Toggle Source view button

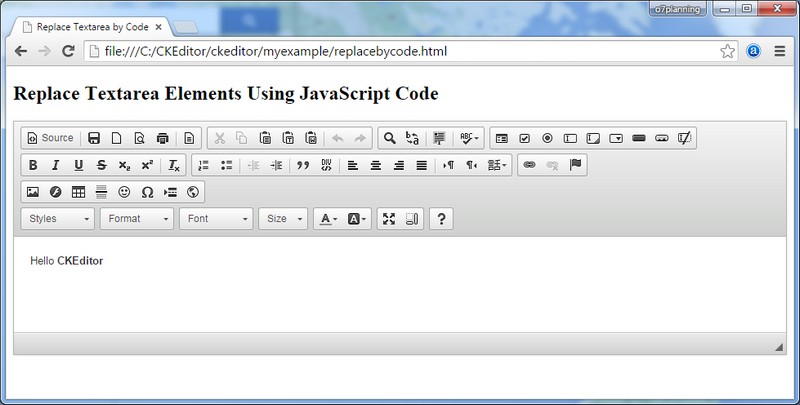click(50, 138)
